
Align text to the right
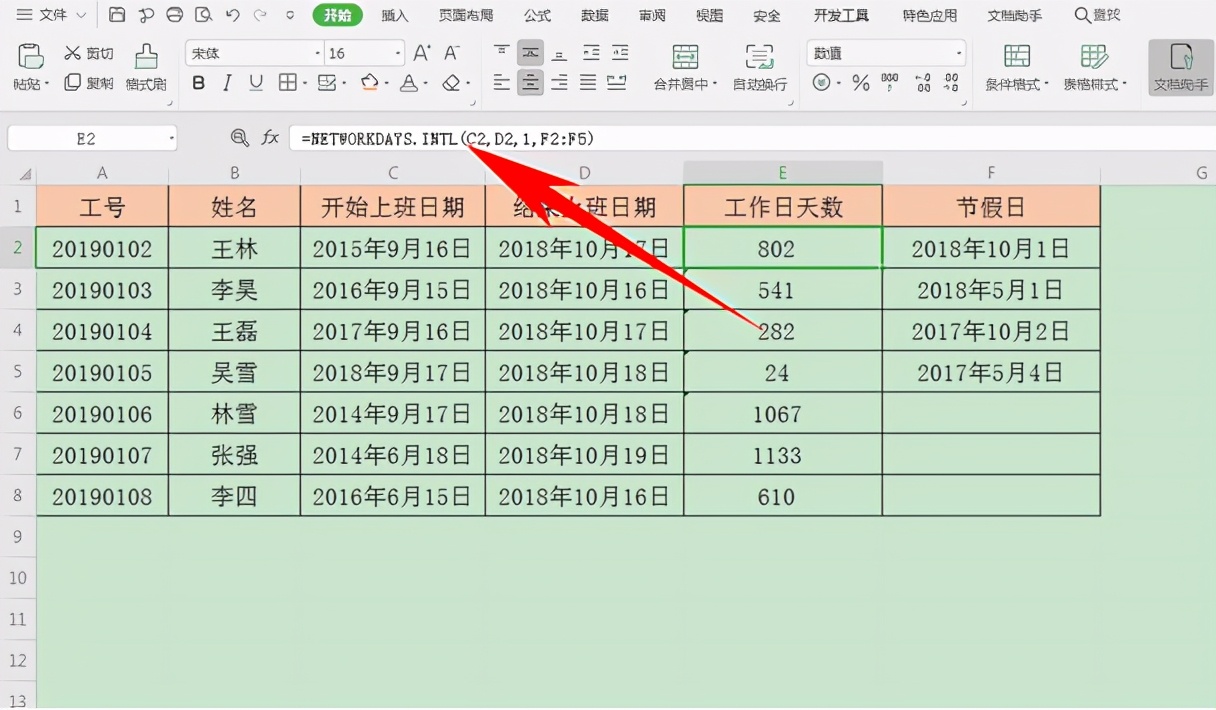pos(560,83)
